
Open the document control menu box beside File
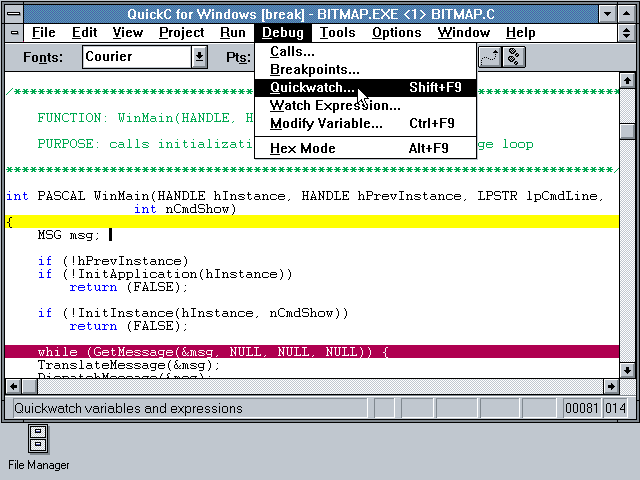pyautogui.click(x=14, y=33)
